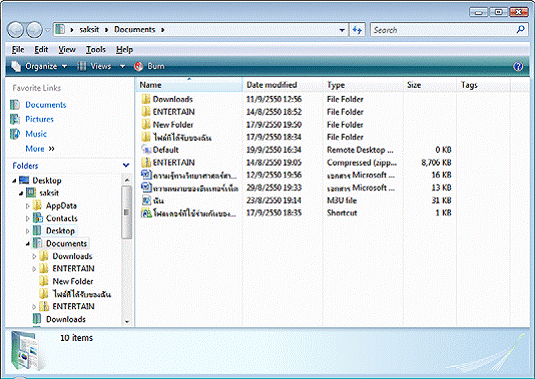Collapse Desktop root tree node
This screenshot has width=535, height=379.
pyautogui.click(x=14, y=180)
